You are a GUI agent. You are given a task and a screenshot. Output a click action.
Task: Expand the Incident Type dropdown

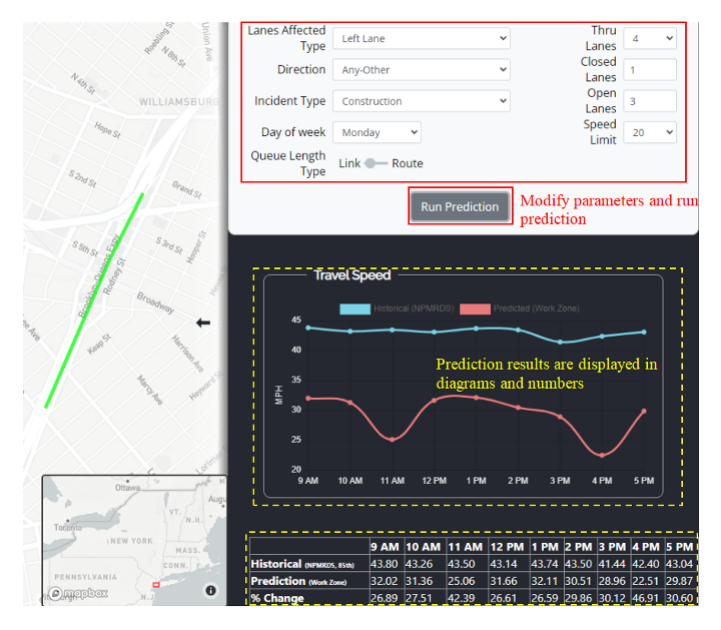421,101
